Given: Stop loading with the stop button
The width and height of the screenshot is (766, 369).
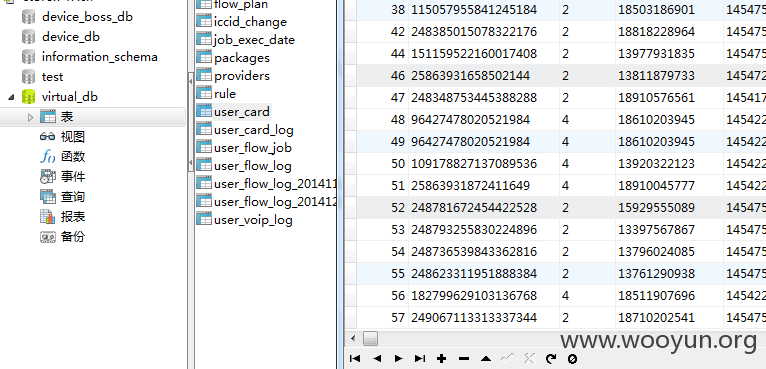Looking at the screenshot, I should tap(573, 359).
